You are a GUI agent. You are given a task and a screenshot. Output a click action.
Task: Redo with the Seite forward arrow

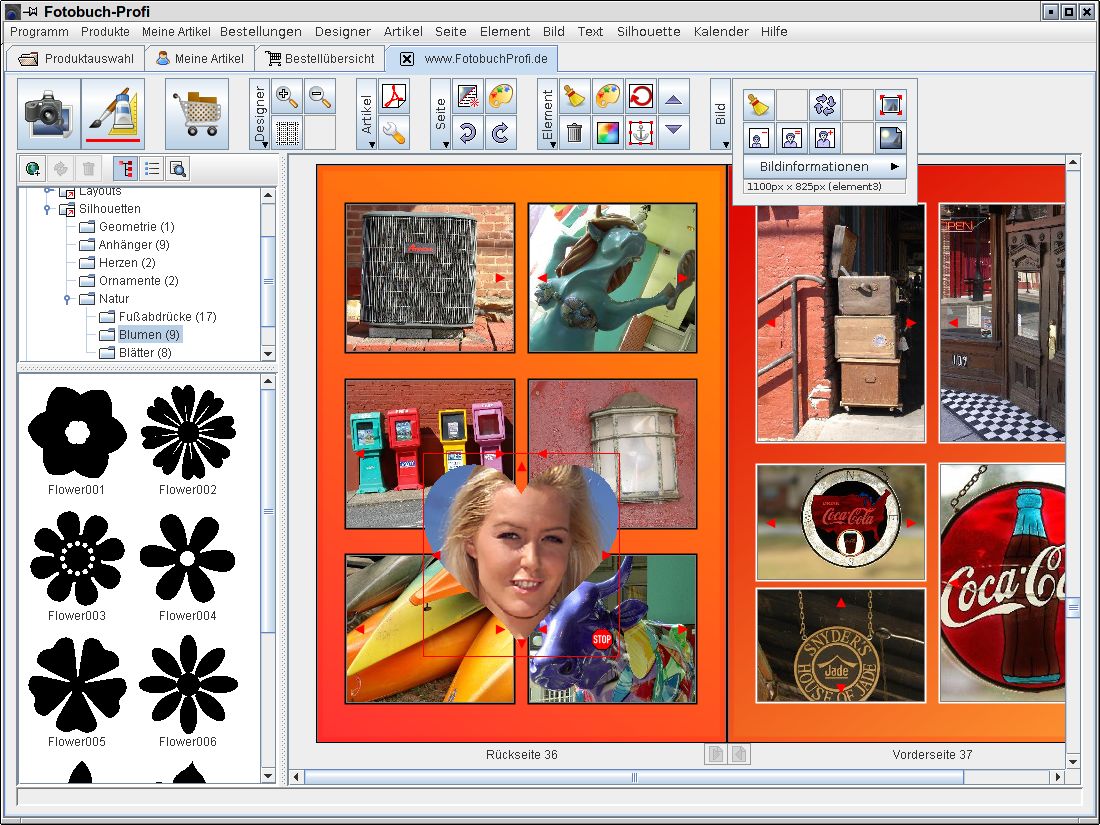[501, 132]
